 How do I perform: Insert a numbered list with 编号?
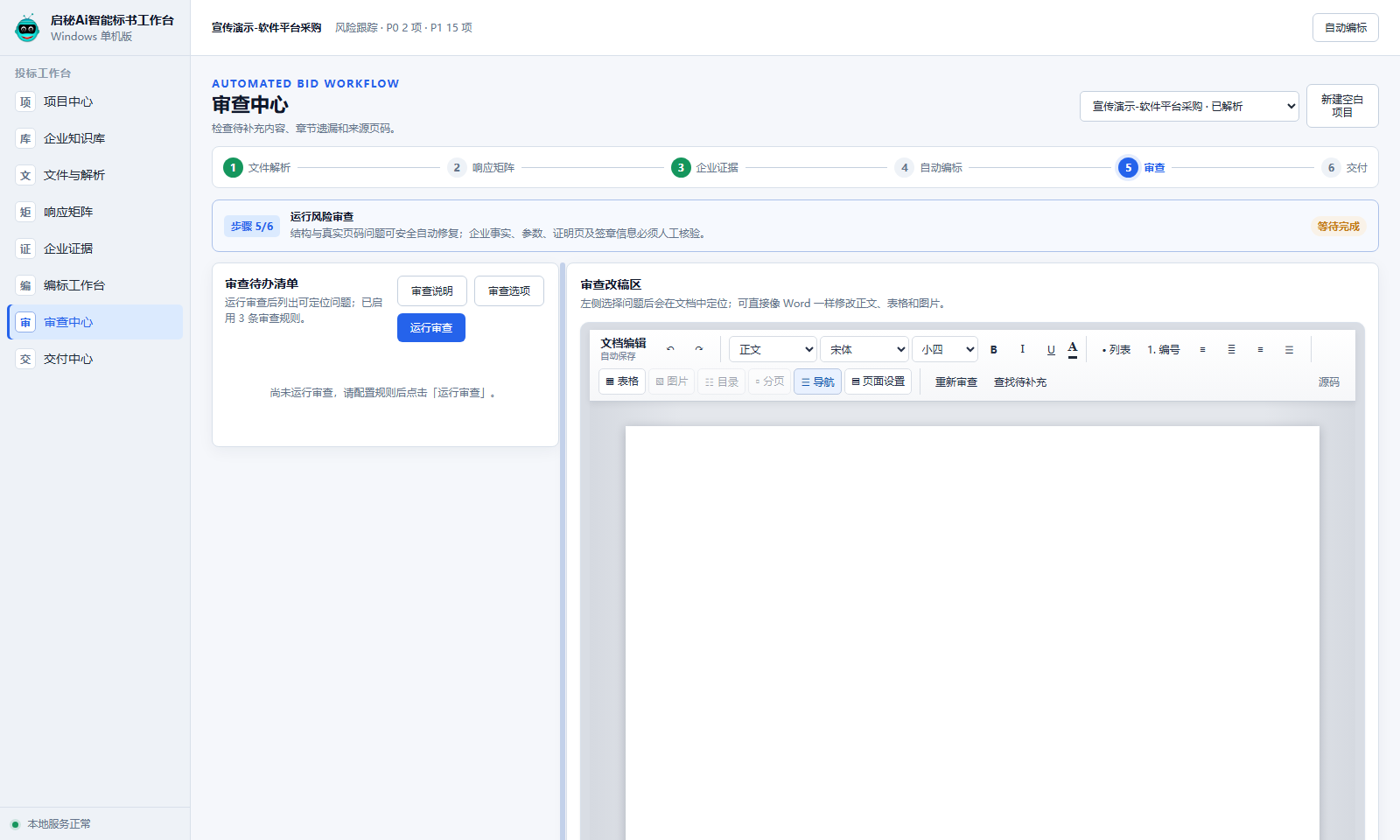coord(1164,349)
